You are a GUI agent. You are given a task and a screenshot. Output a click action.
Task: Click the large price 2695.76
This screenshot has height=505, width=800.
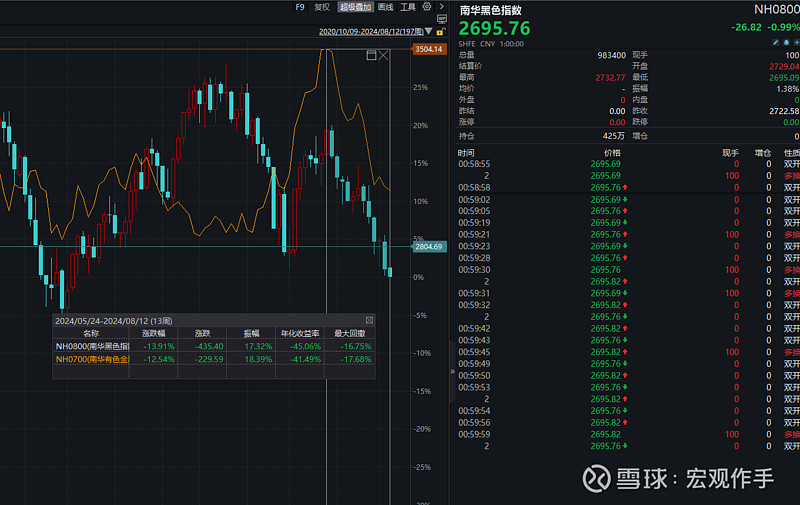[494, 29]
